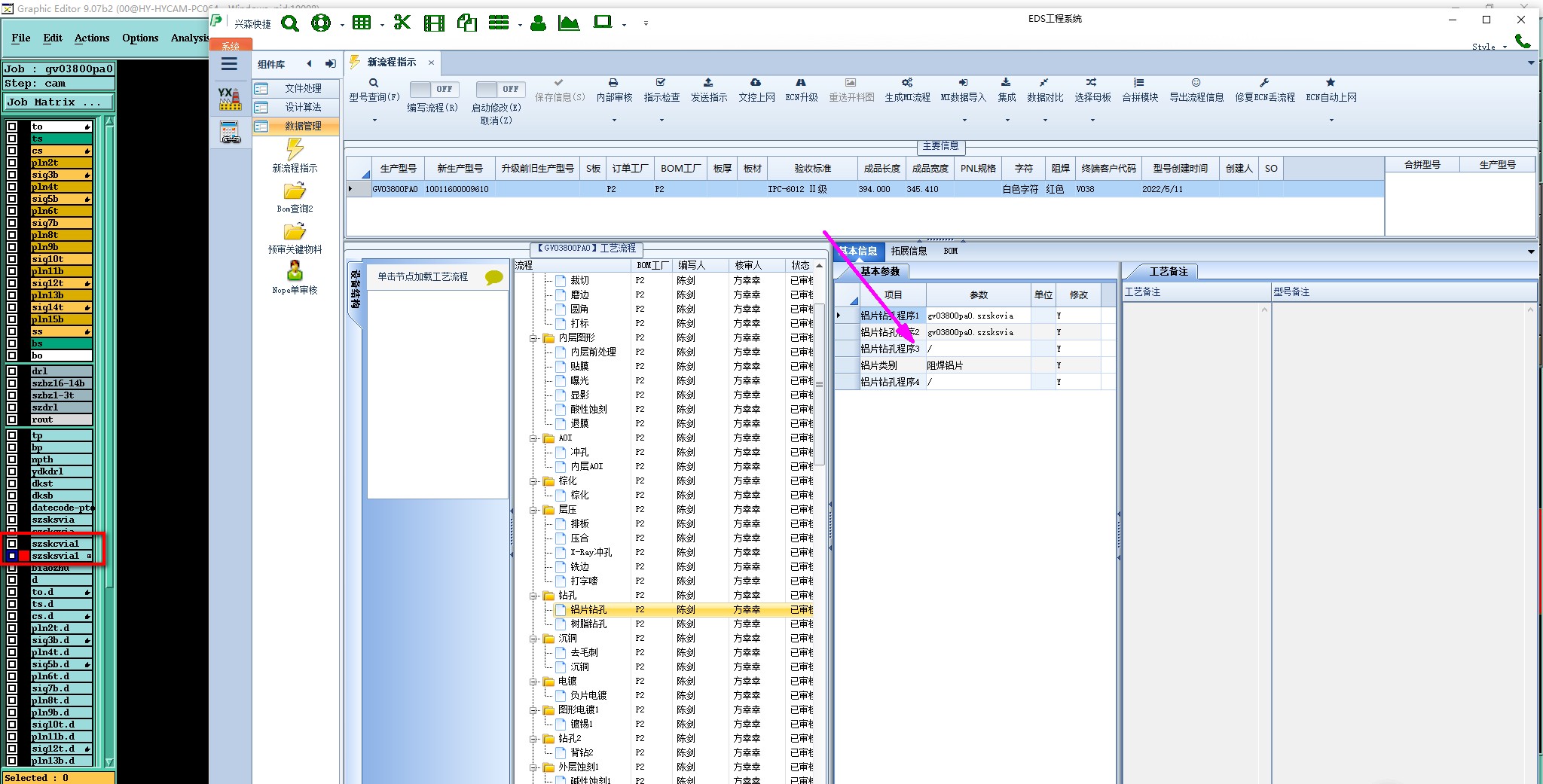
Task: Toggle checkbox for layer 'szsksvia1' in Graphic Editor
Action: click(x=12, y=556)
